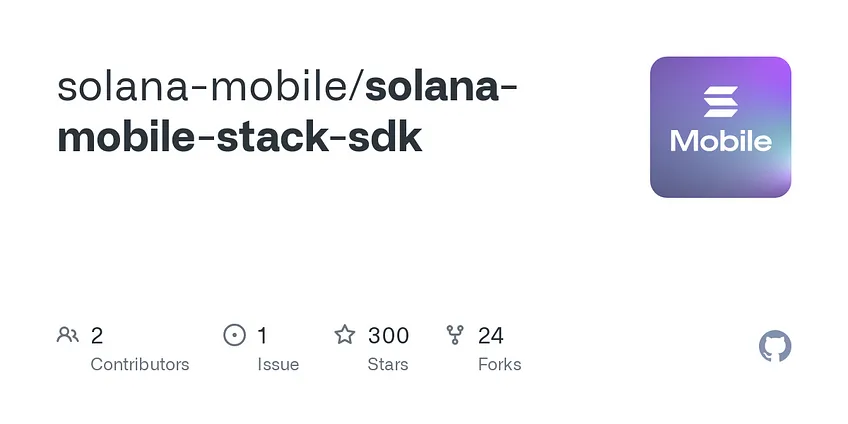Click the number 1 issue count
Viewport: 848px width, 424px height.
click(x=262, y=336)
